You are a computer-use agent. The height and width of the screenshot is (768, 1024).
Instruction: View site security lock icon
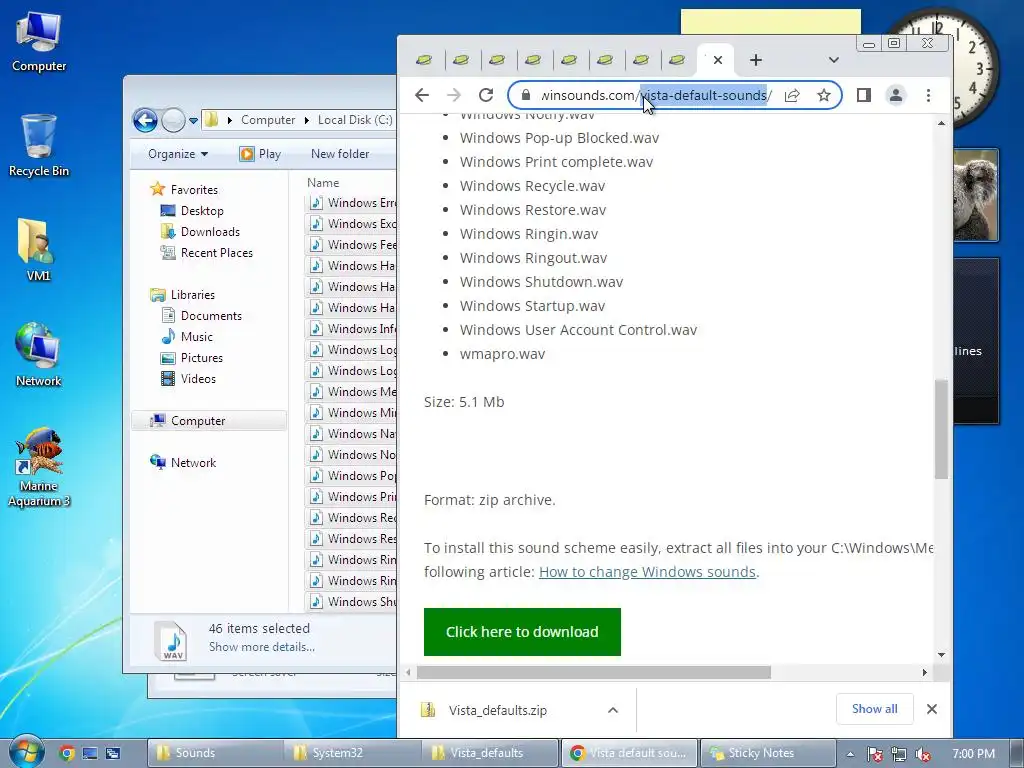pyautogui.click(x=526, y=95)
